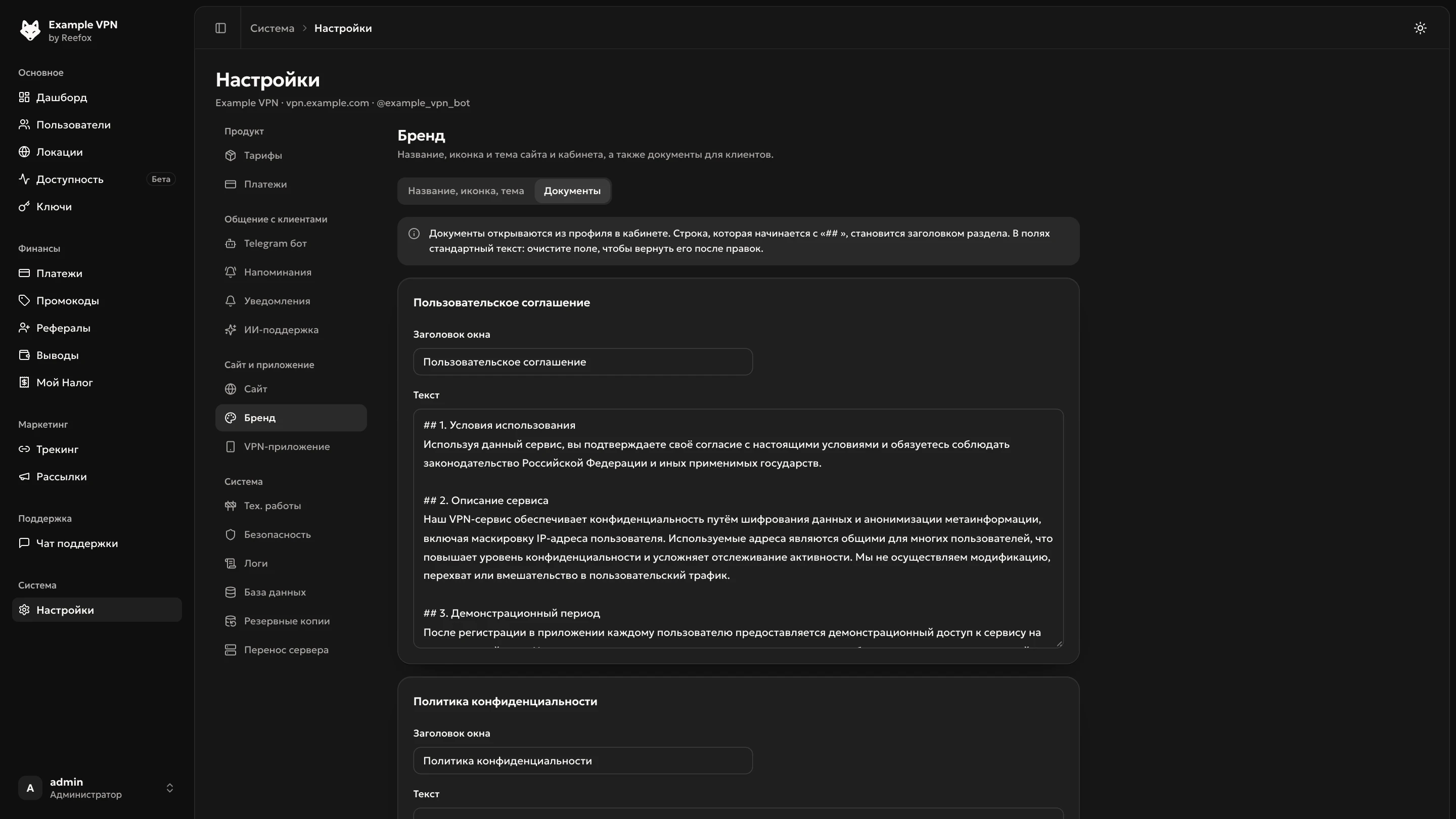Click the Бета badge next to Доступность
Image resolution: width=1456 pixels, height=819 pixels.
coord(161,179)
